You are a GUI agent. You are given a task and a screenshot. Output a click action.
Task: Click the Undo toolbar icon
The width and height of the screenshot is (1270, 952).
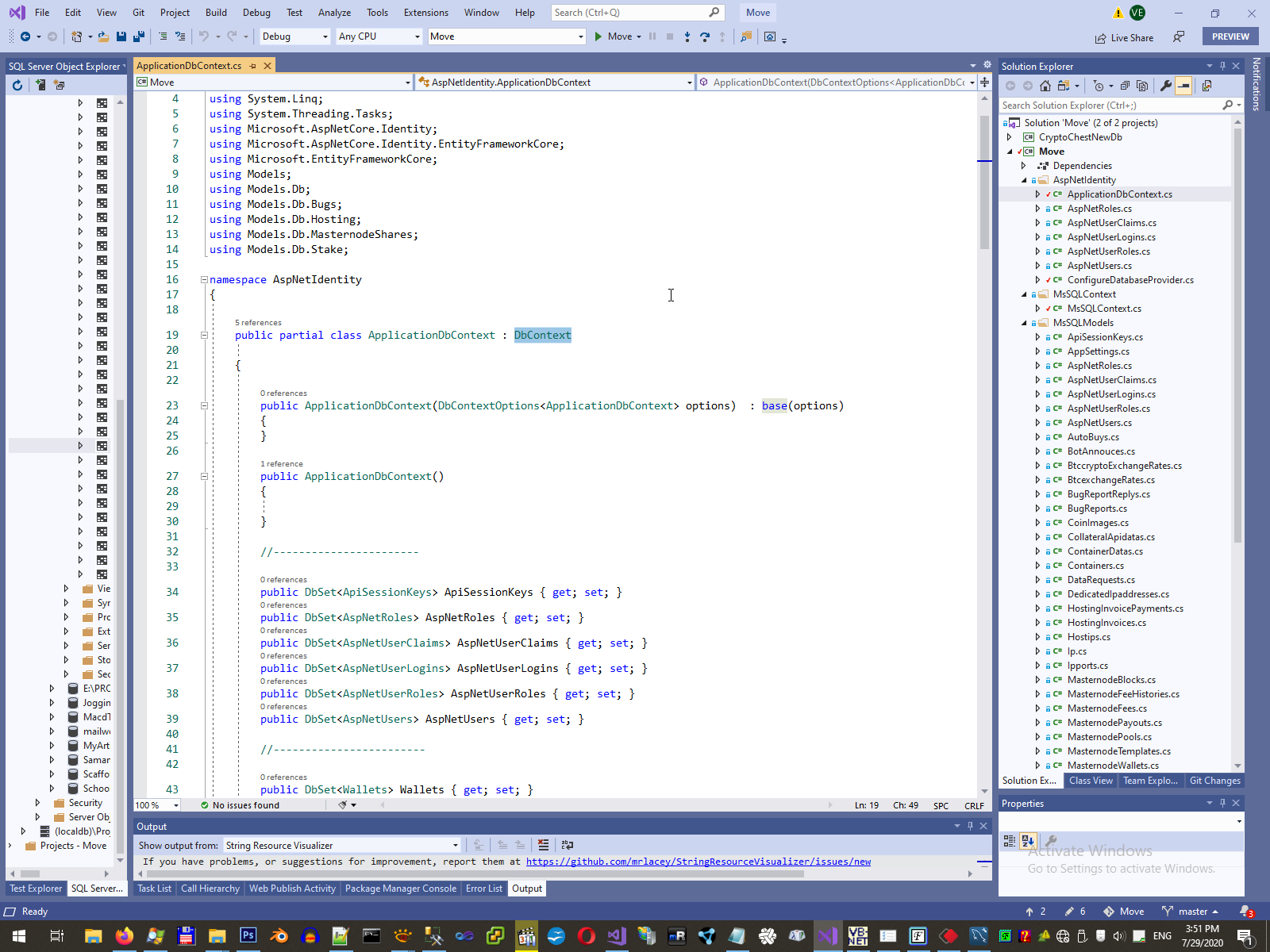click(x=204, y=36)
